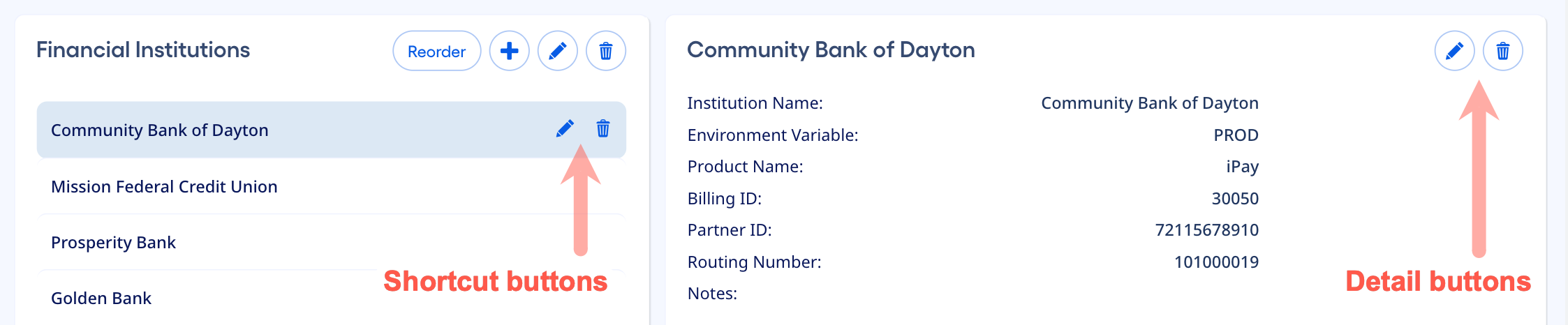Click the shortcut trash on Community Bank row
The height and width of the screenshot is (325, 1568).
pos(603,129)
